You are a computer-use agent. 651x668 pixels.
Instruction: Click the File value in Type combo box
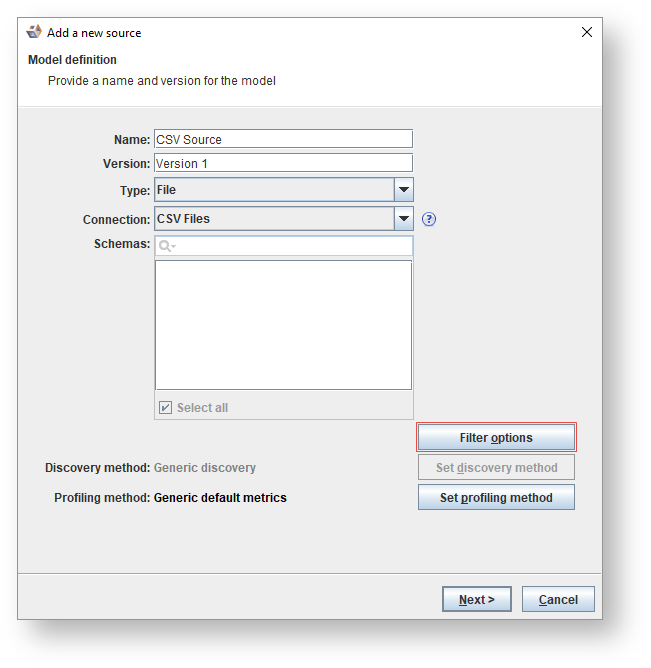(x=272, y=190)
